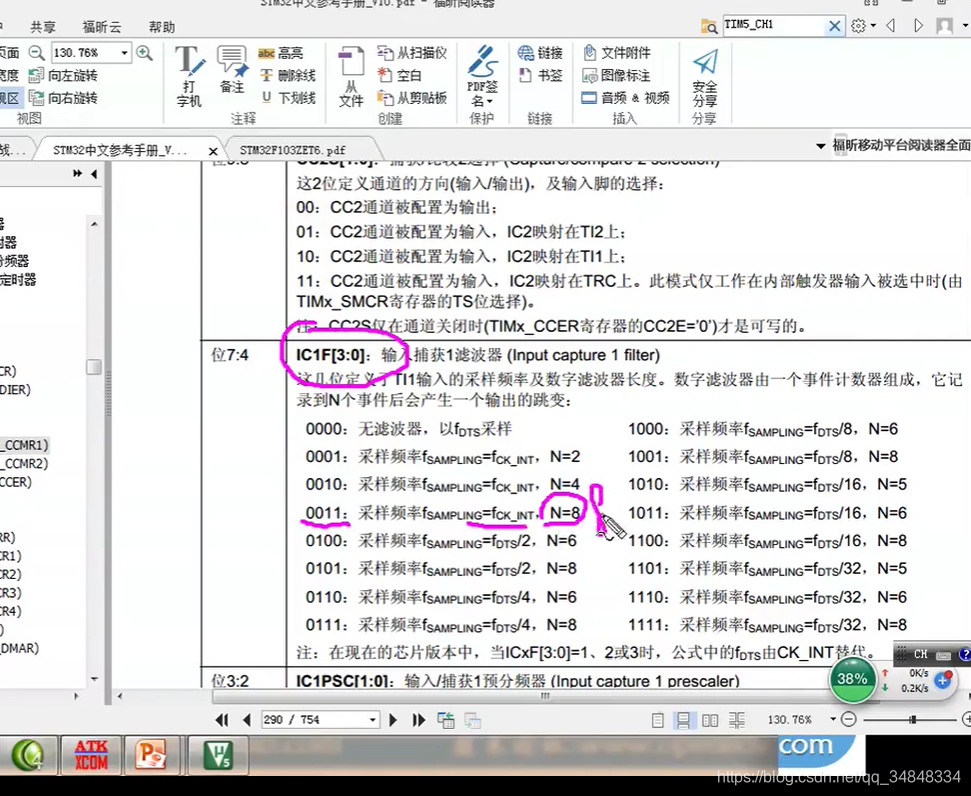Rotate view left with 向左旋转
The width and height of the screenshot is (971, 796).
64,76
